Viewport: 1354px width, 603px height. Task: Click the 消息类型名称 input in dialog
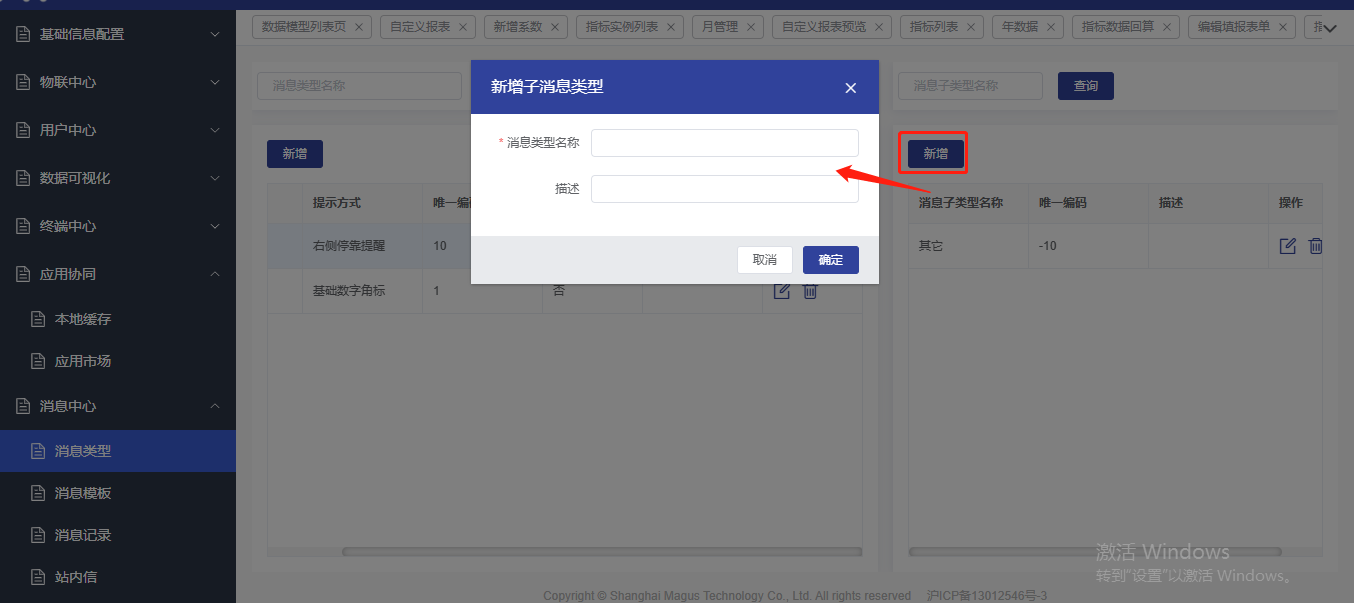[724, 143]
